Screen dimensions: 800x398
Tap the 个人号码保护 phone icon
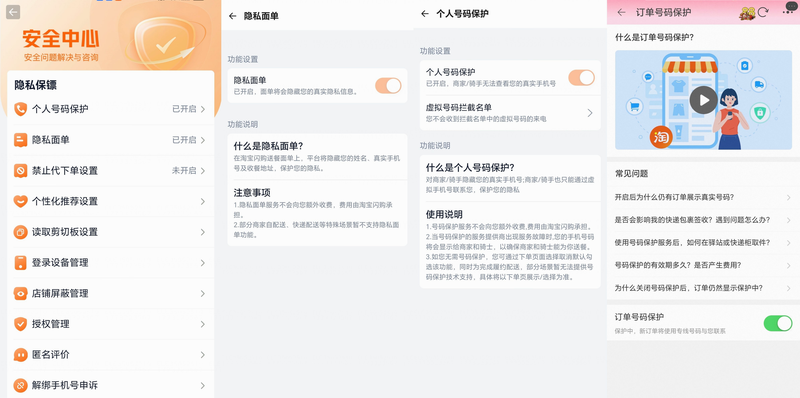[x=20, y=109]
